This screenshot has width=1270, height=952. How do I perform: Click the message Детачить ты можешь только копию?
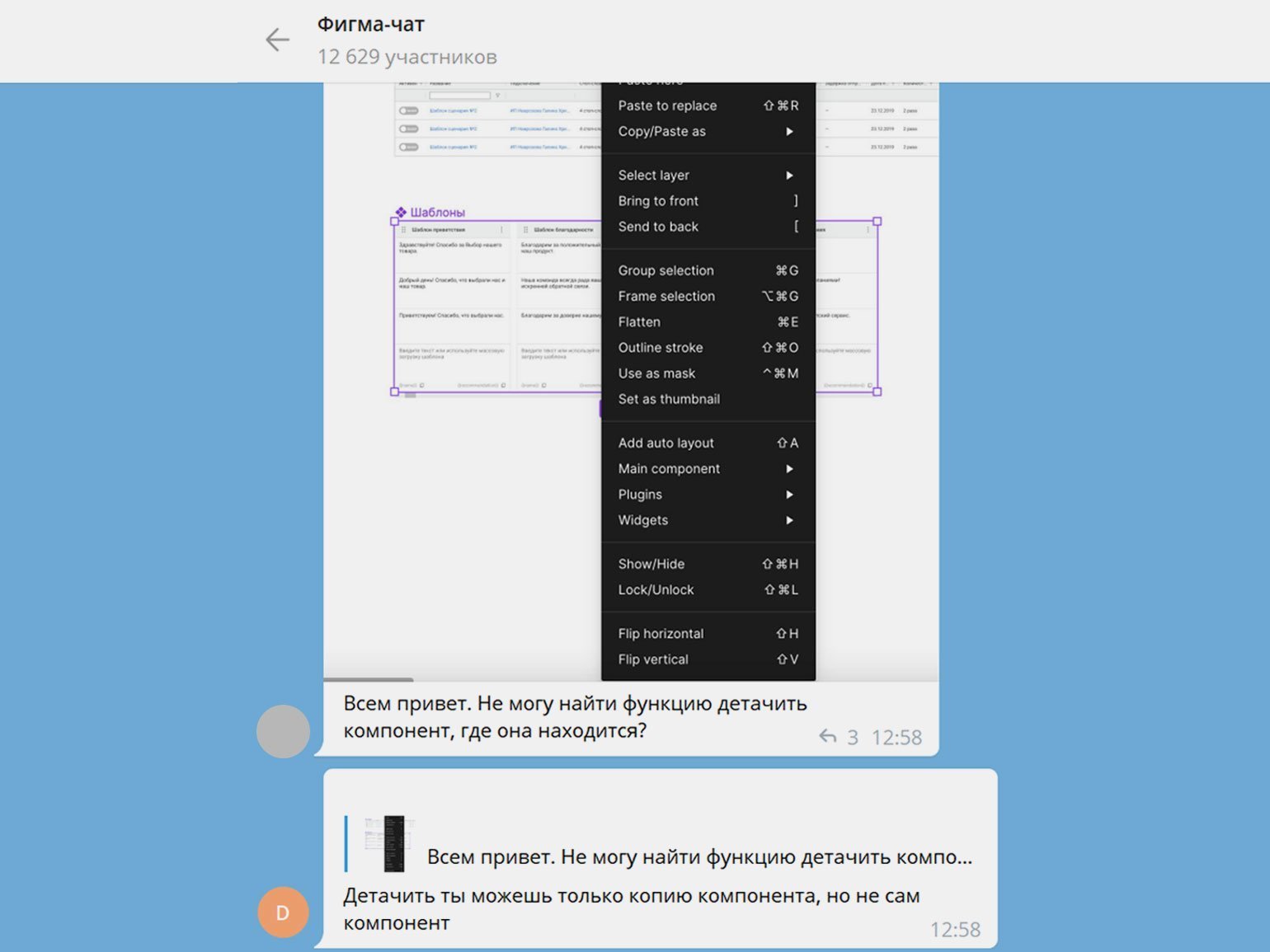(632, 909)
